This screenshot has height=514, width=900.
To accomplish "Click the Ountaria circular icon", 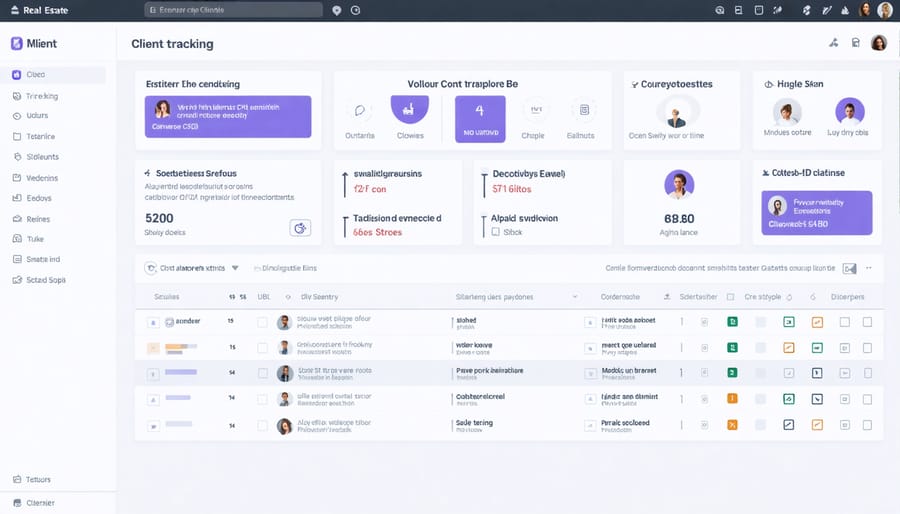I will (x=360, y=110).
